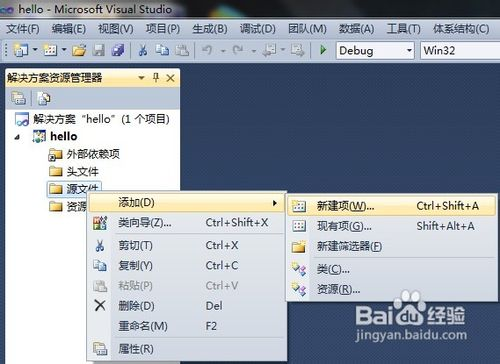Click the Navigate Forward toolbar icon
Viewport: 500px width, 364px height.
(x=297, y=50)
